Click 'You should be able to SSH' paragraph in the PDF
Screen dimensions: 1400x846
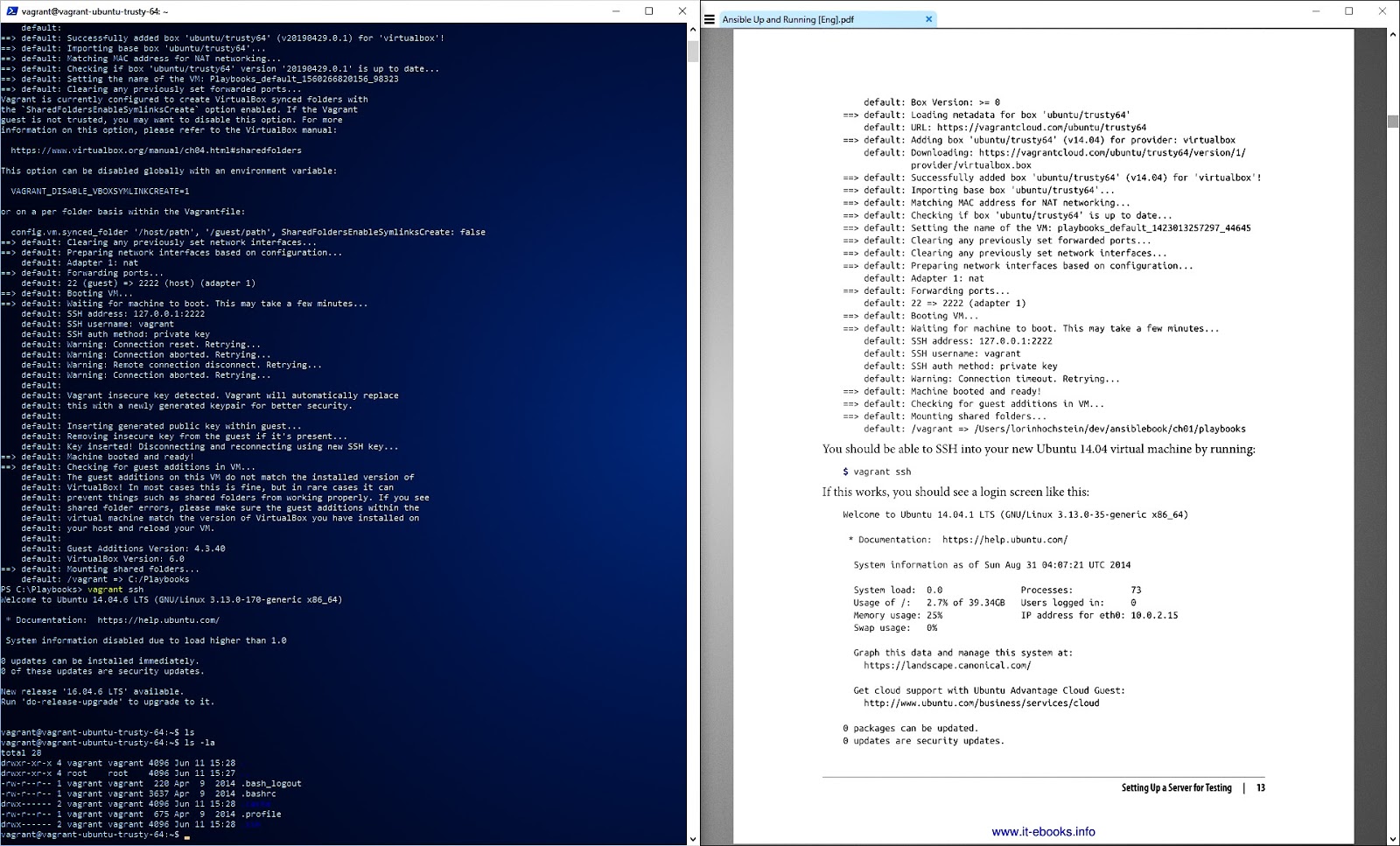coord(1039,450)
